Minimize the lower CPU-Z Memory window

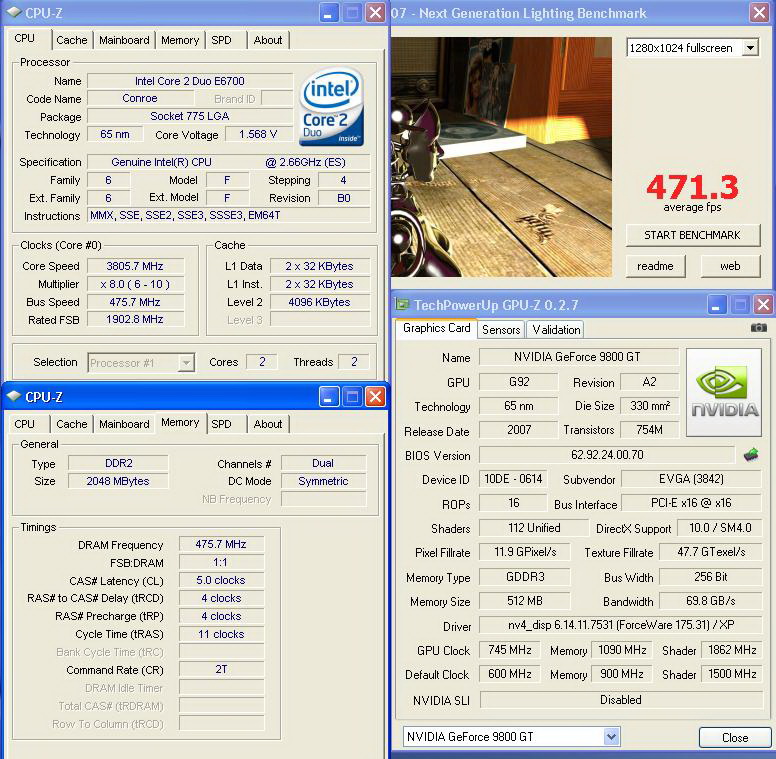[328, 396]
